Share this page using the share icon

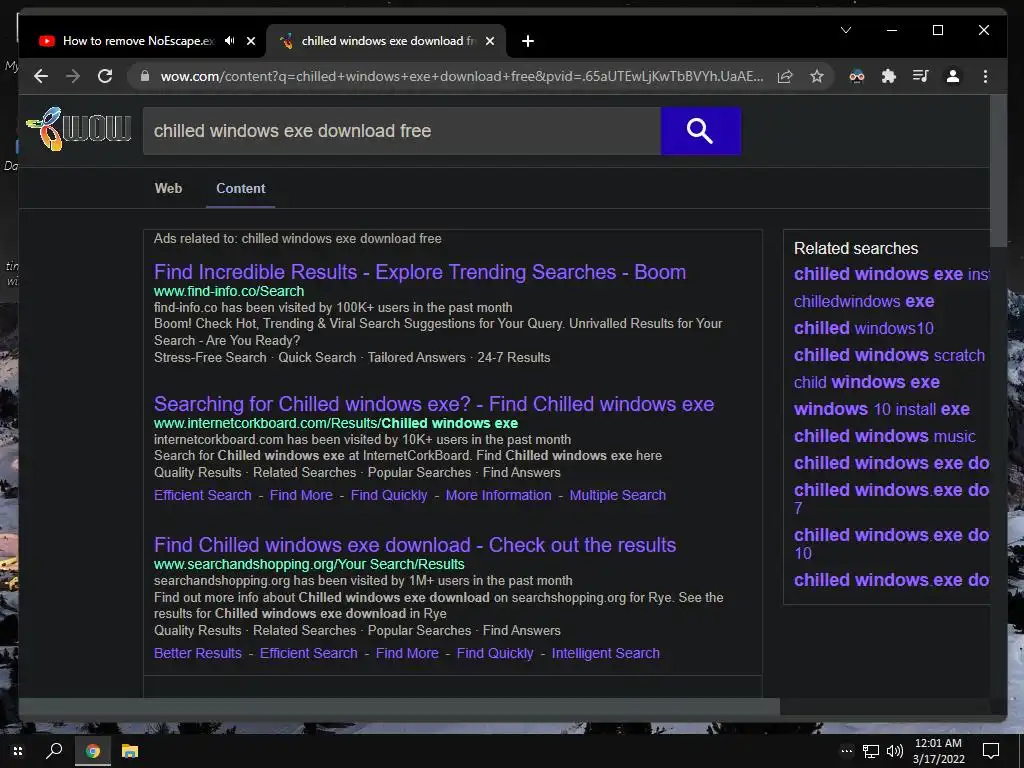click(785, 76)
